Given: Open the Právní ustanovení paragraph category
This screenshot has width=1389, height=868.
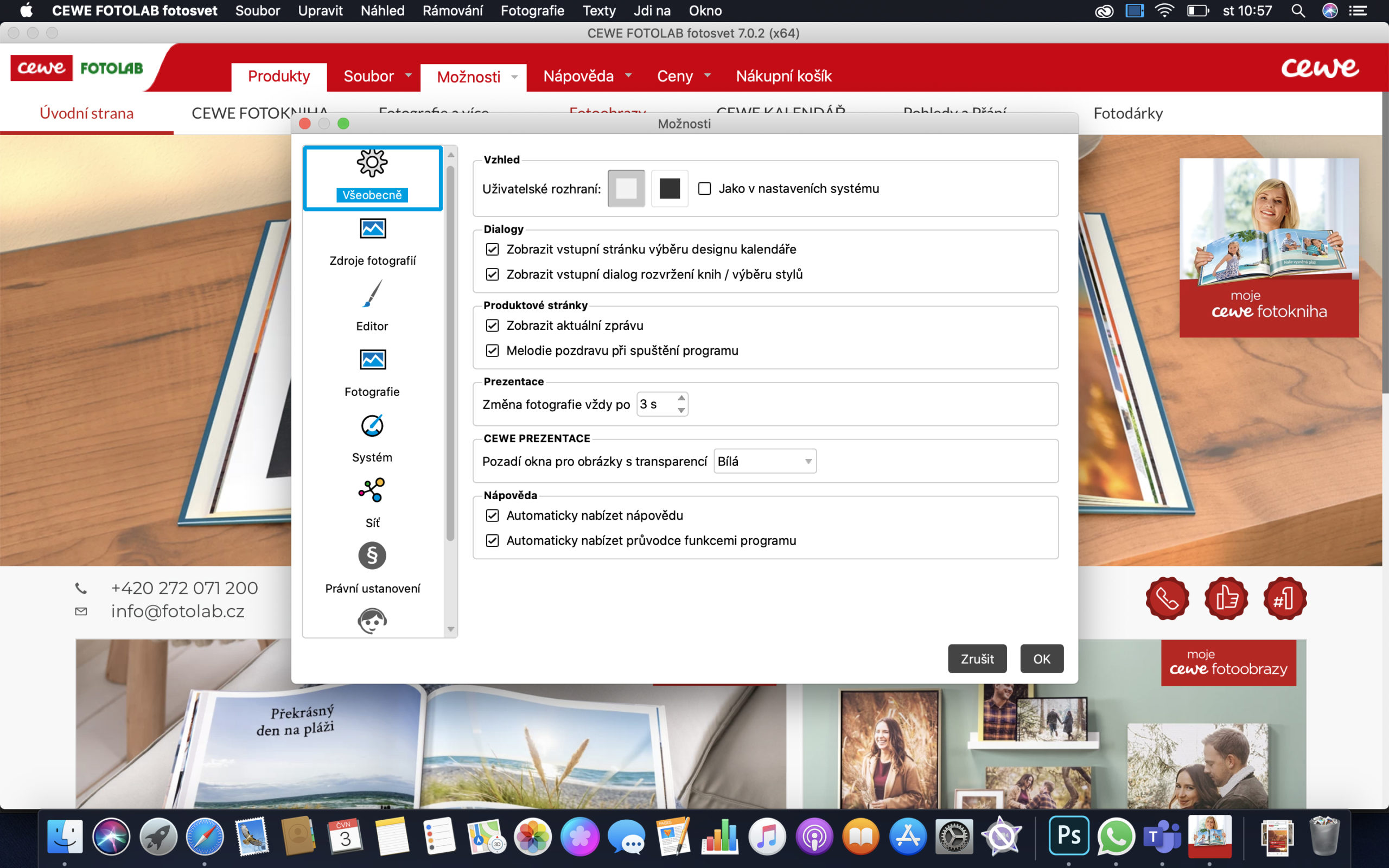Looking at the screenshot, I should (373, 569).
